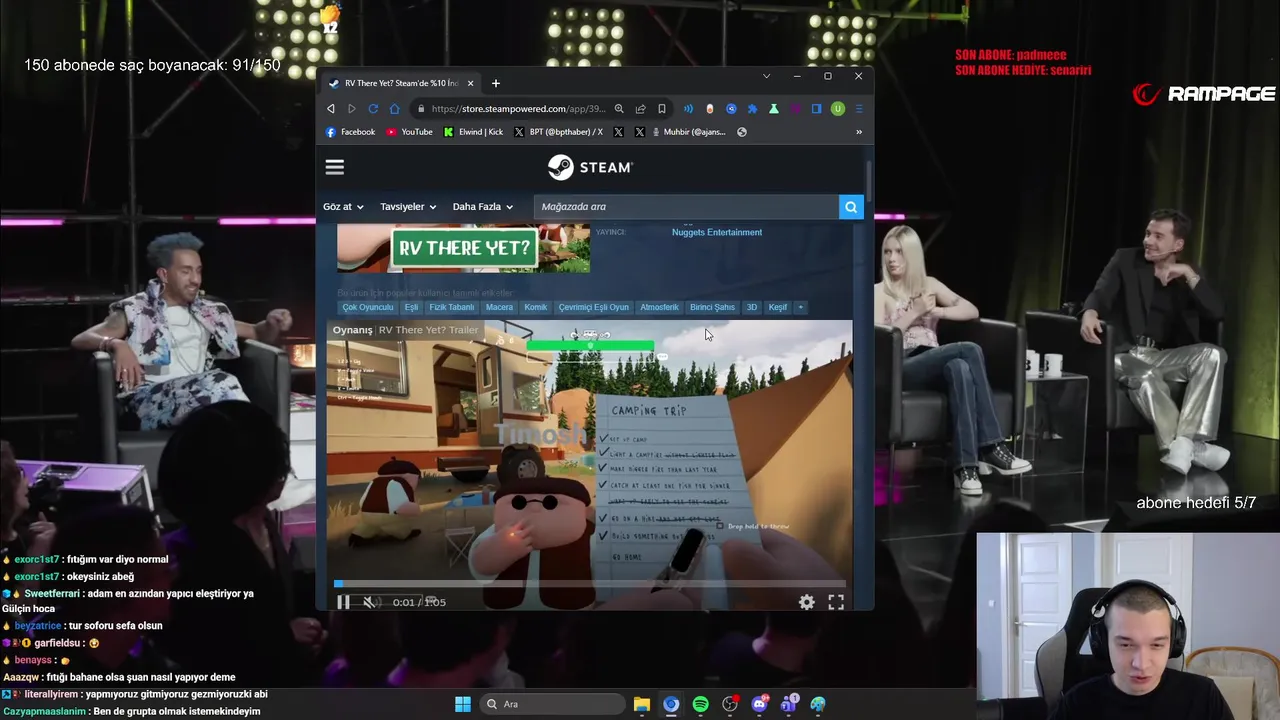This screenshot has height=720, width=1280.
Task: Pause the trailer video
Action: tap(343, 602)
